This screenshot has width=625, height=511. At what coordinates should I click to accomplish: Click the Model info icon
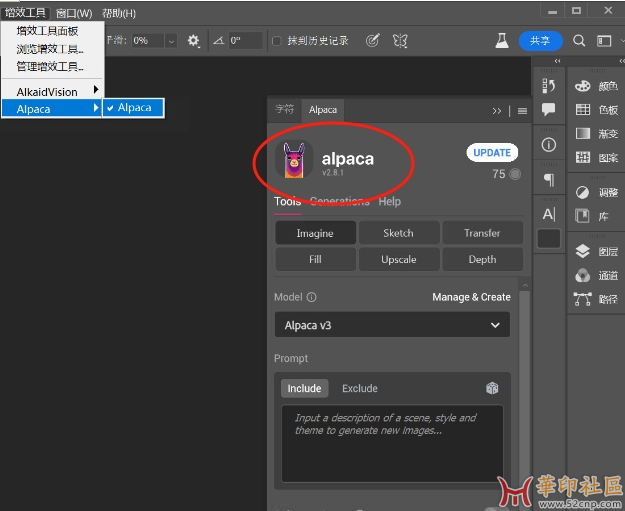312,297
